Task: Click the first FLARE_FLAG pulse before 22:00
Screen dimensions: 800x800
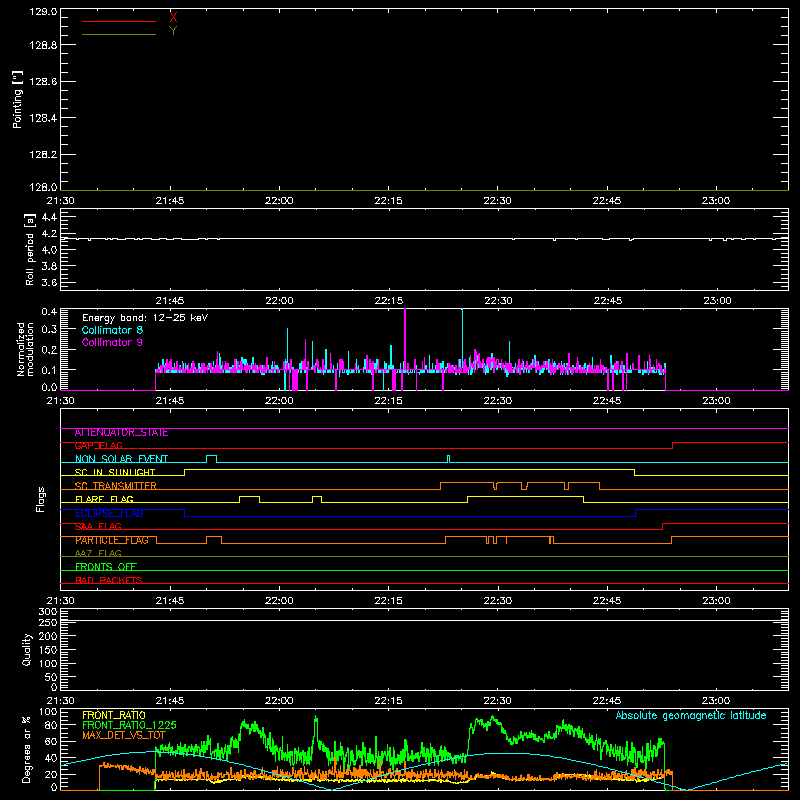Action: point(249,498)
